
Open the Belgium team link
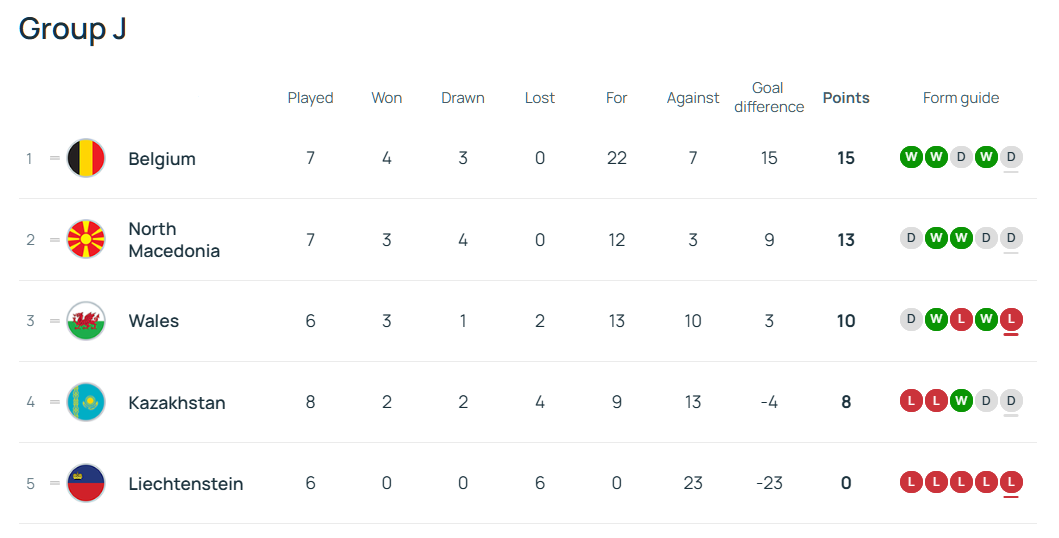162,159
